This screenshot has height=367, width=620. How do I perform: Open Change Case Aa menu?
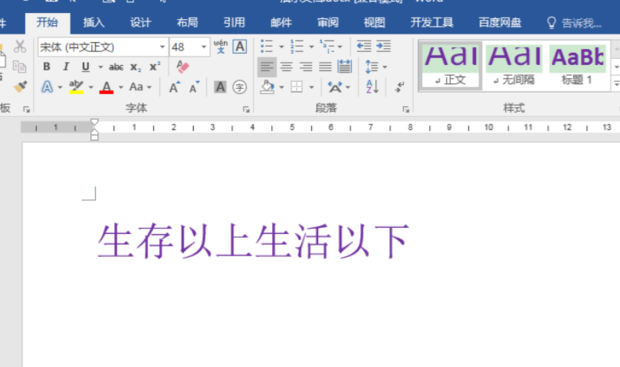(x=140, y=87)
